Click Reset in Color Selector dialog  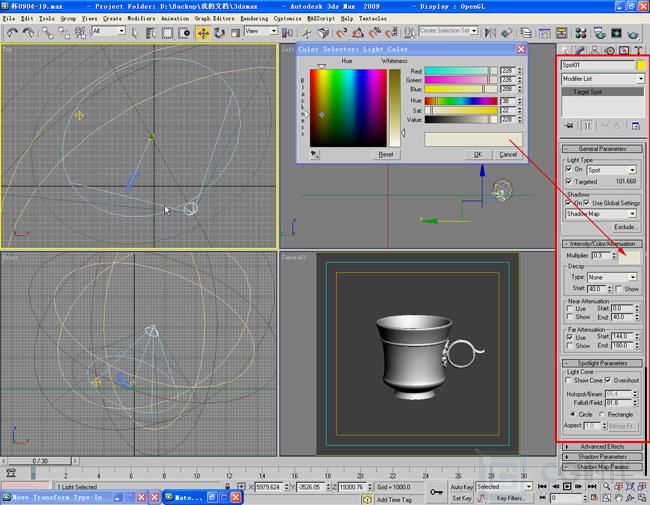(386, 154)
